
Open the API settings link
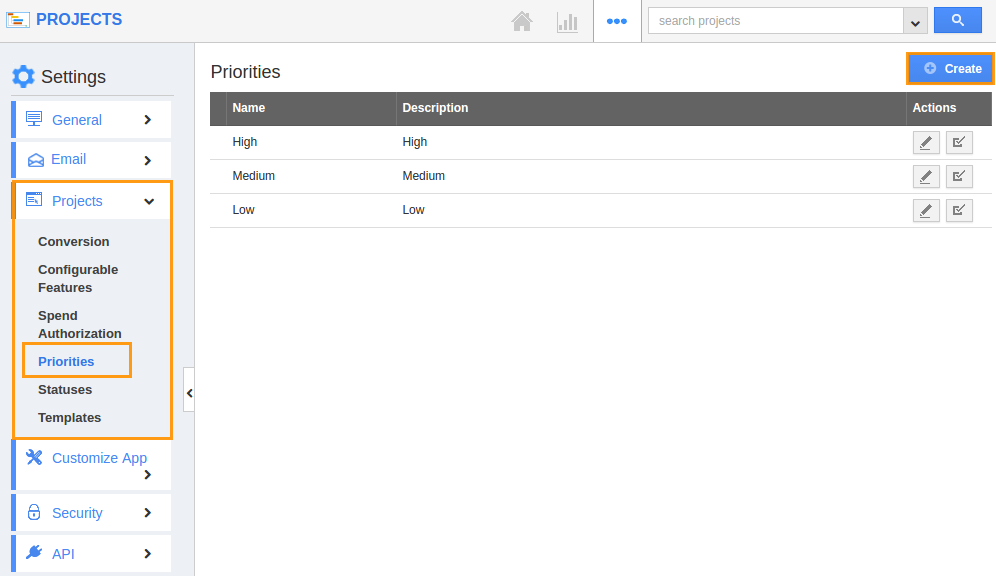[x=63, y=554]
